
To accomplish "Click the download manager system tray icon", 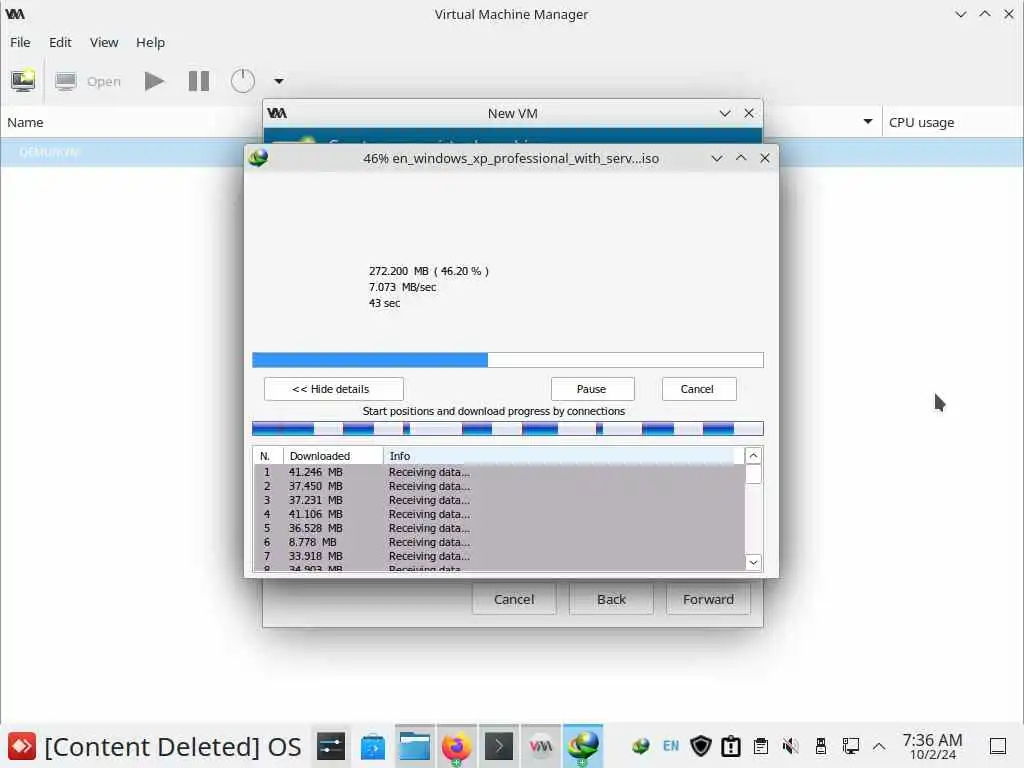I will (641, 746).
